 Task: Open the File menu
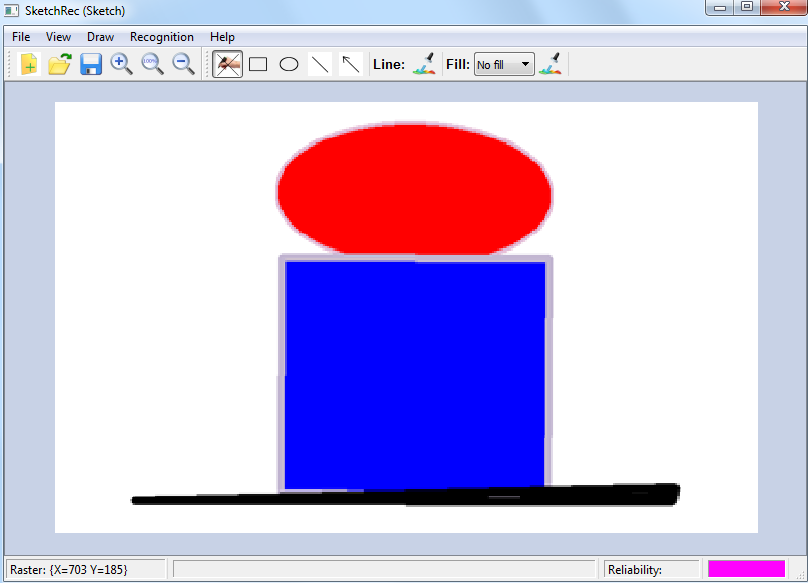pos(21,37)
